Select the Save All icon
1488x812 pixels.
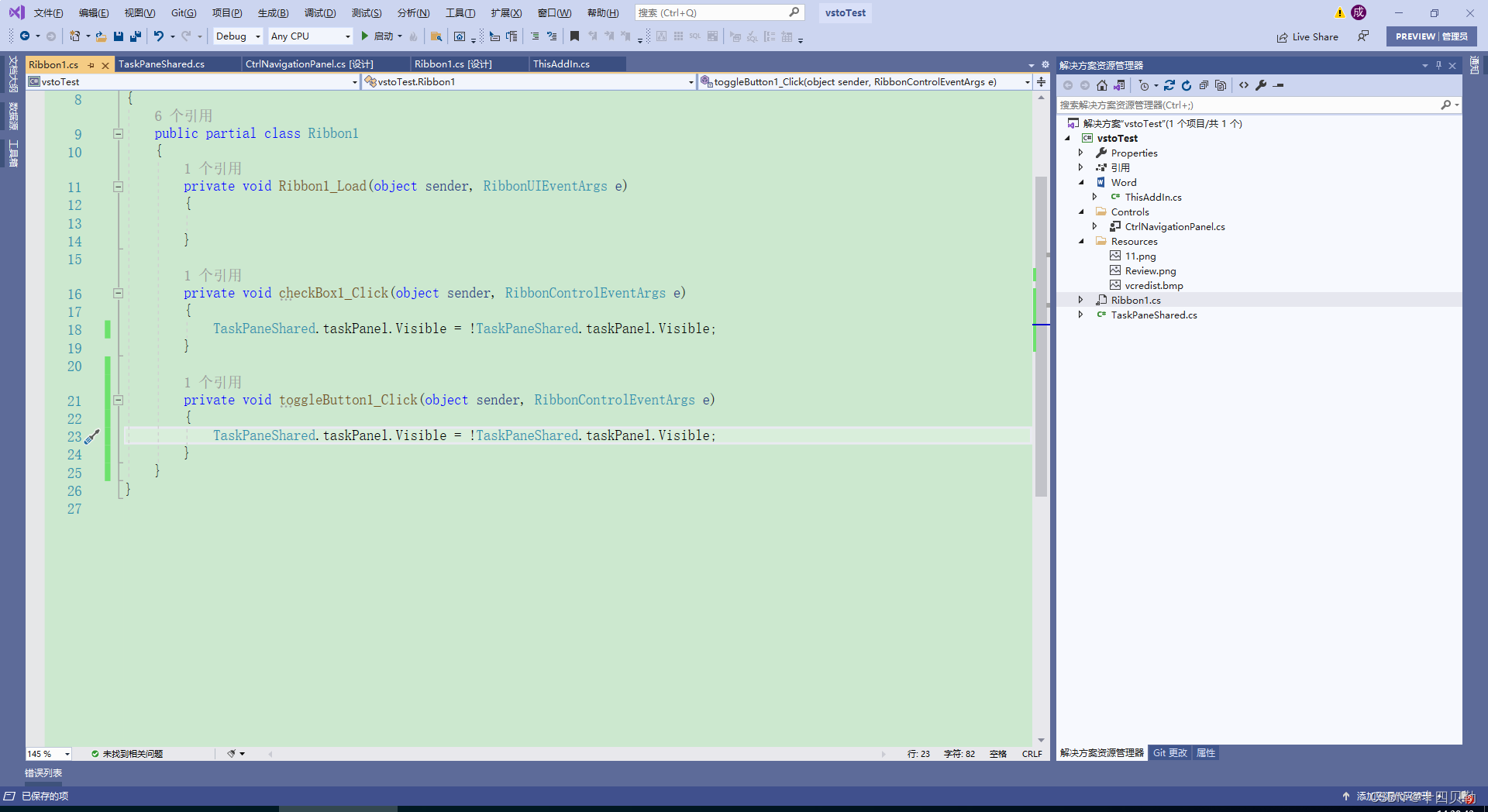click(x=135, y=36)
